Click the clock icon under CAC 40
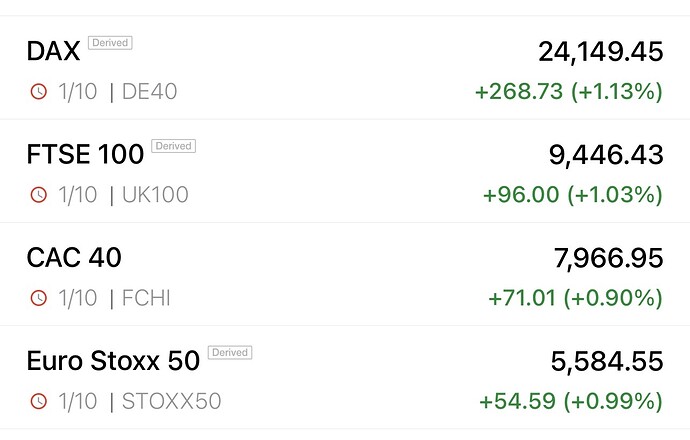690x440 pixels. 39,298
